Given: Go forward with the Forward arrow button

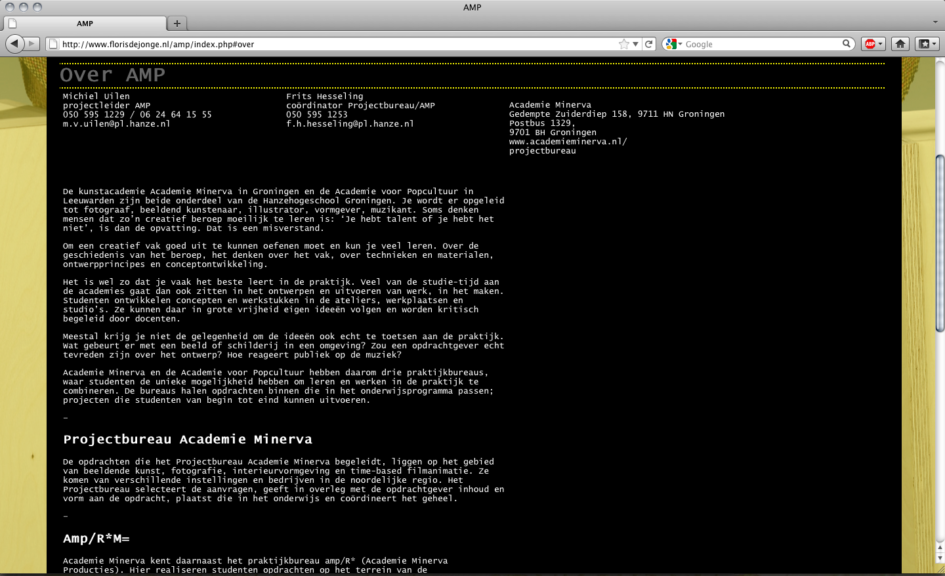Looking at the screenshot, I should tap(33, 43).
